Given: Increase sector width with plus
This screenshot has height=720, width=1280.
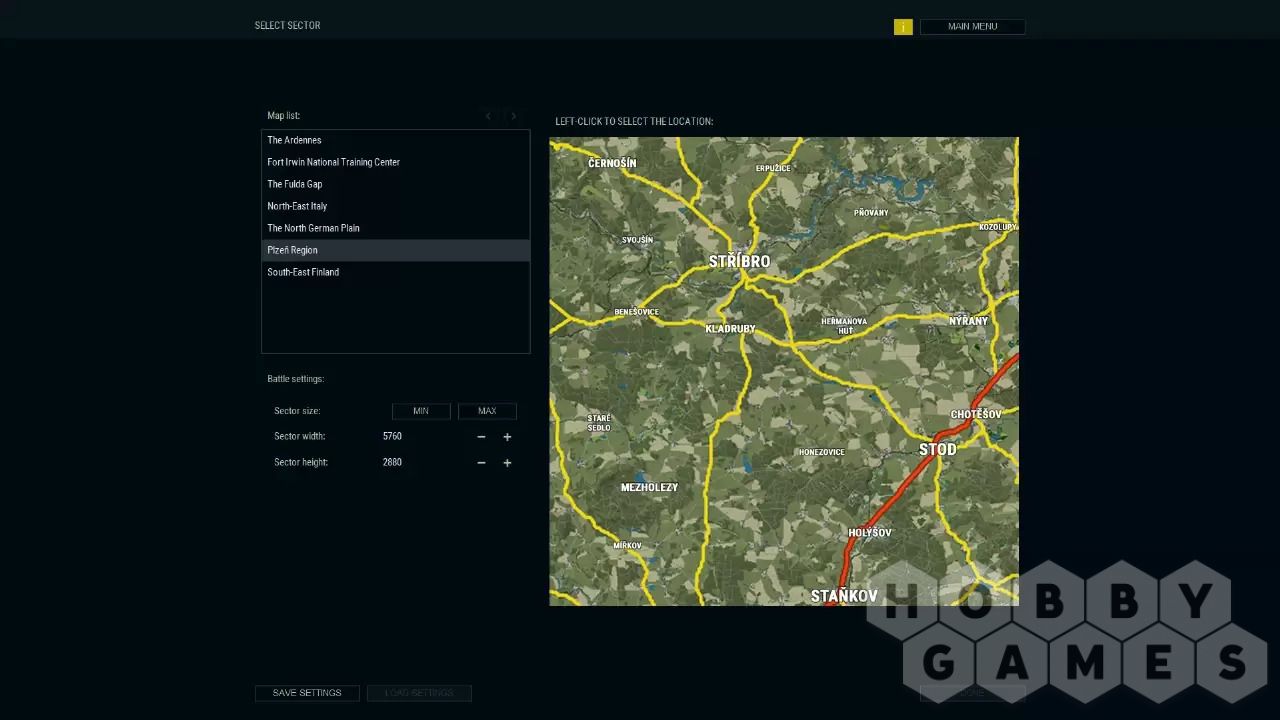Looking at the screenshot, I should click(507, 437).
